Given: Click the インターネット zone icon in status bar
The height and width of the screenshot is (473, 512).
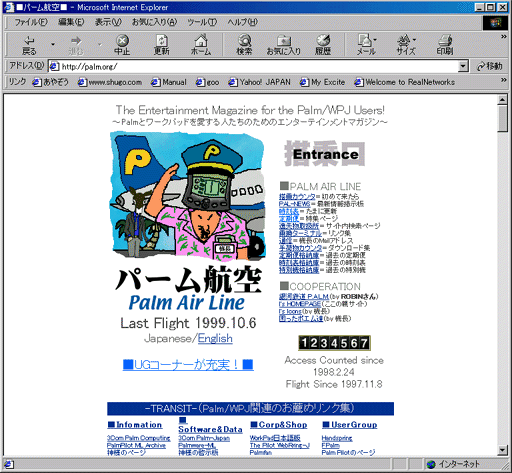Looking at the screenshot, I should pyautogui.click(x=431, y=464).
